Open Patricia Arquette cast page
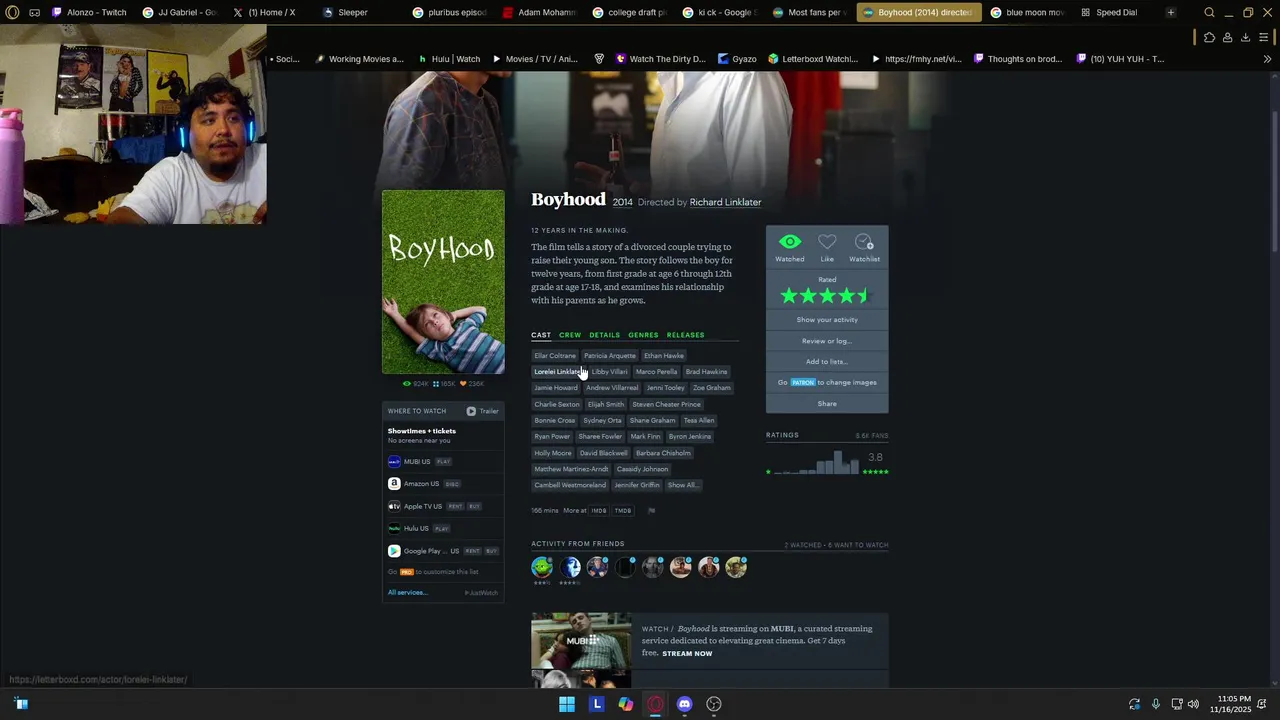The image size is (1280, 720). 610,356
